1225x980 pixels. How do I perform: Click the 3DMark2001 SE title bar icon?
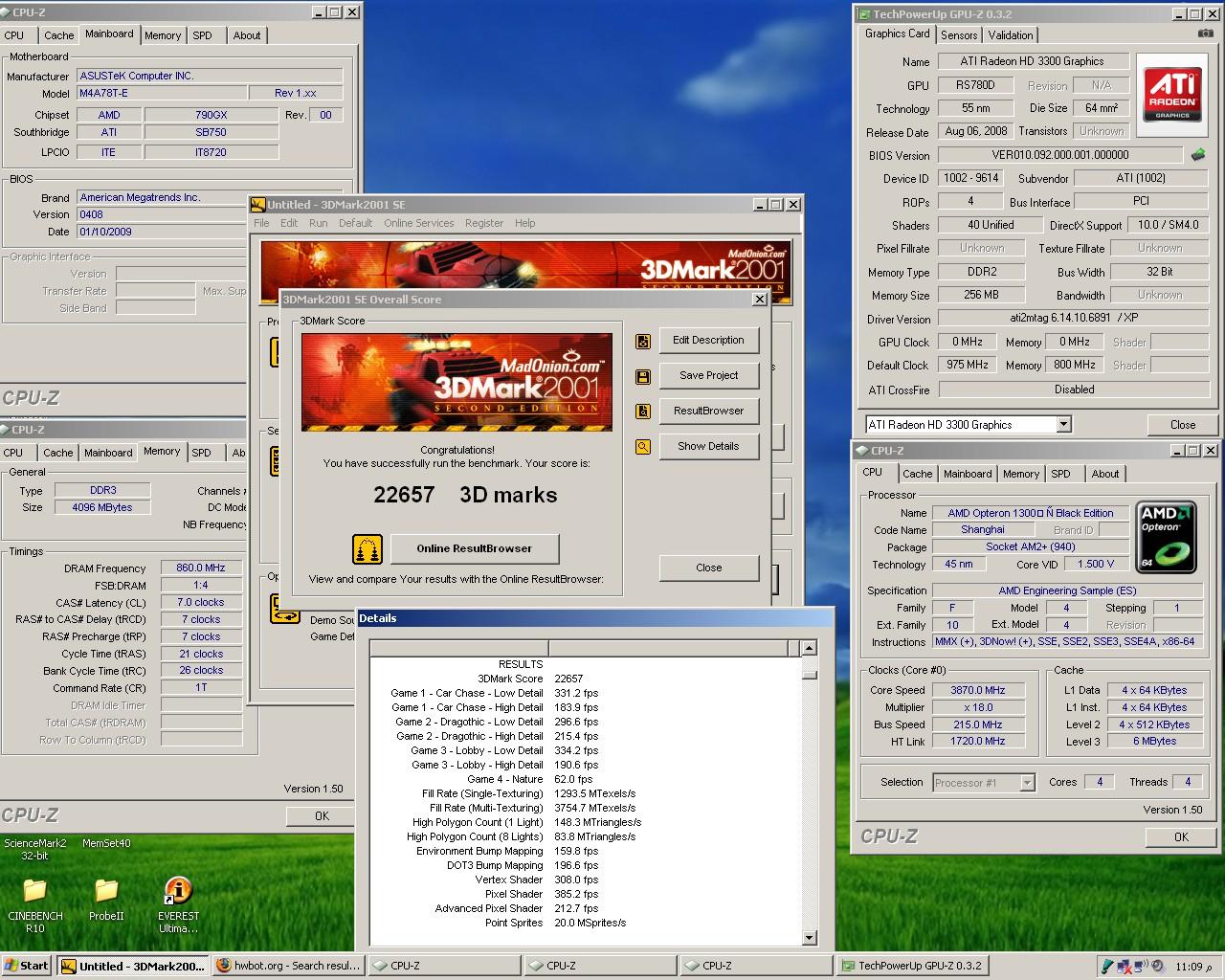[257, 204]
